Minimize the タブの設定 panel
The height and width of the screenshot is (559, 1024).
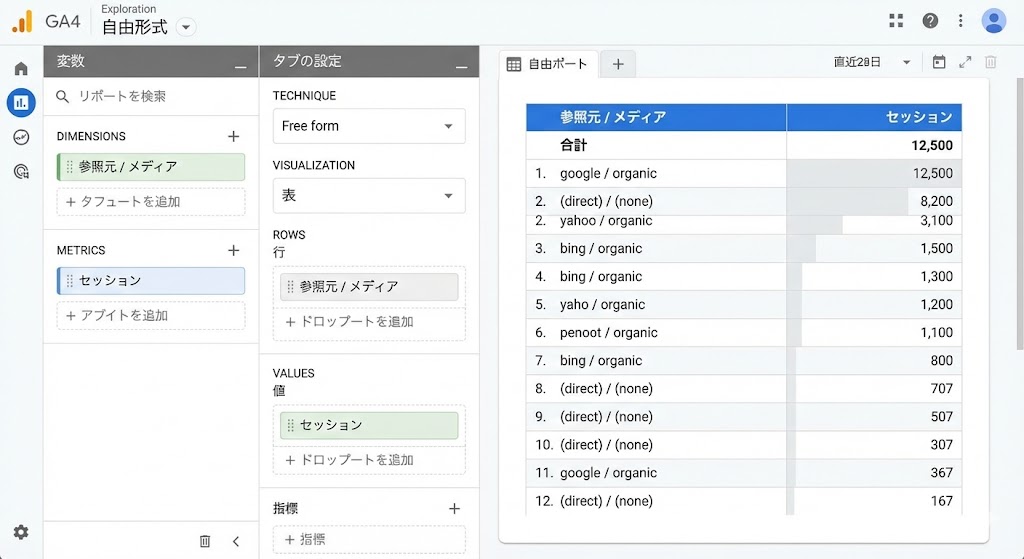(x=461, y=66)
